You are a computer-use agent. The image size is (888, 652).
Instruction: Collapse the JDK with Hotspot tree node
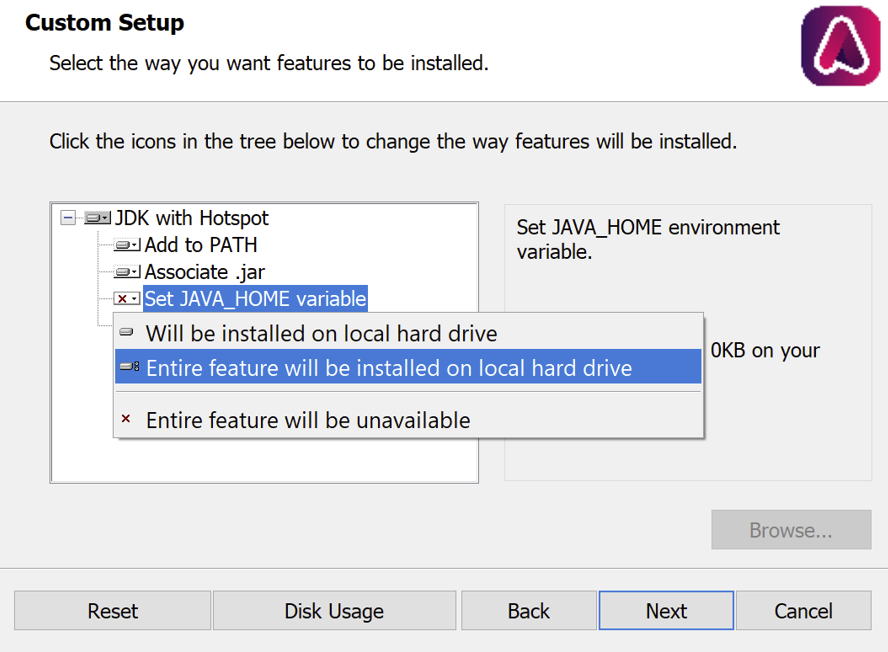68,218
